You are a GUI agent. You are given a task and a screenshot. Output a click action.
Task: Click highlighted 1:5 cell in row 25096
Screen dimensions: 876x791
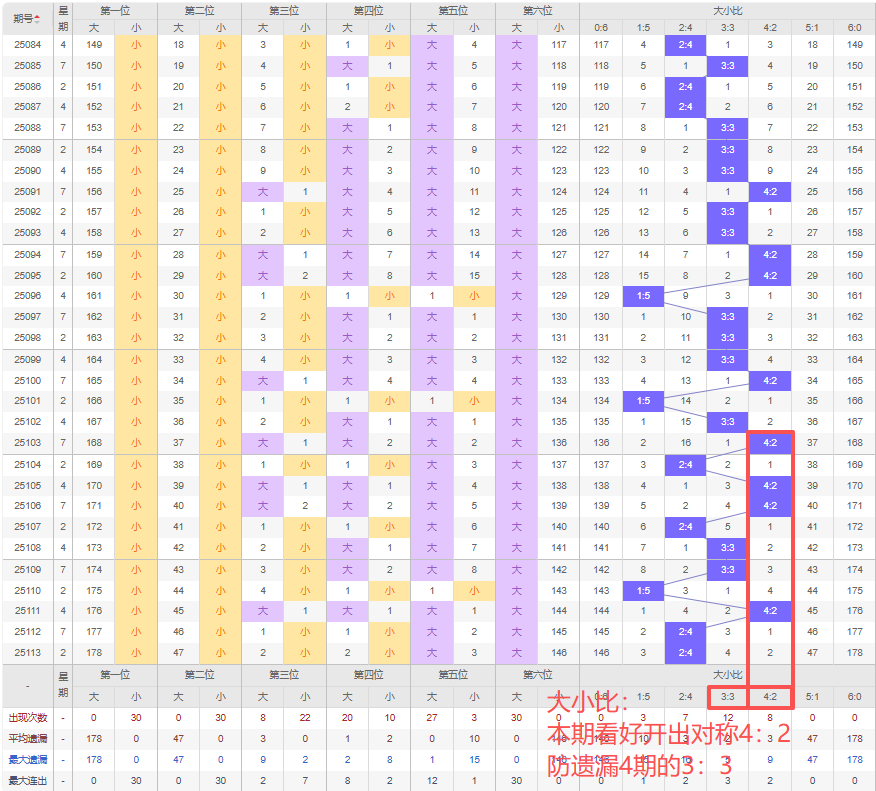[x=644, y=296]
